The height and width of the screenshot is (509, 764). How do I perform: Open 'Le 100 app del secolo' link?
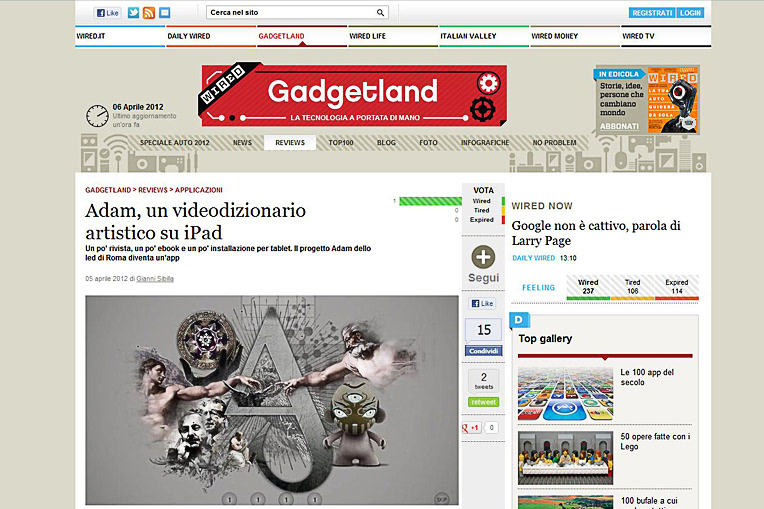click(647, 377)
